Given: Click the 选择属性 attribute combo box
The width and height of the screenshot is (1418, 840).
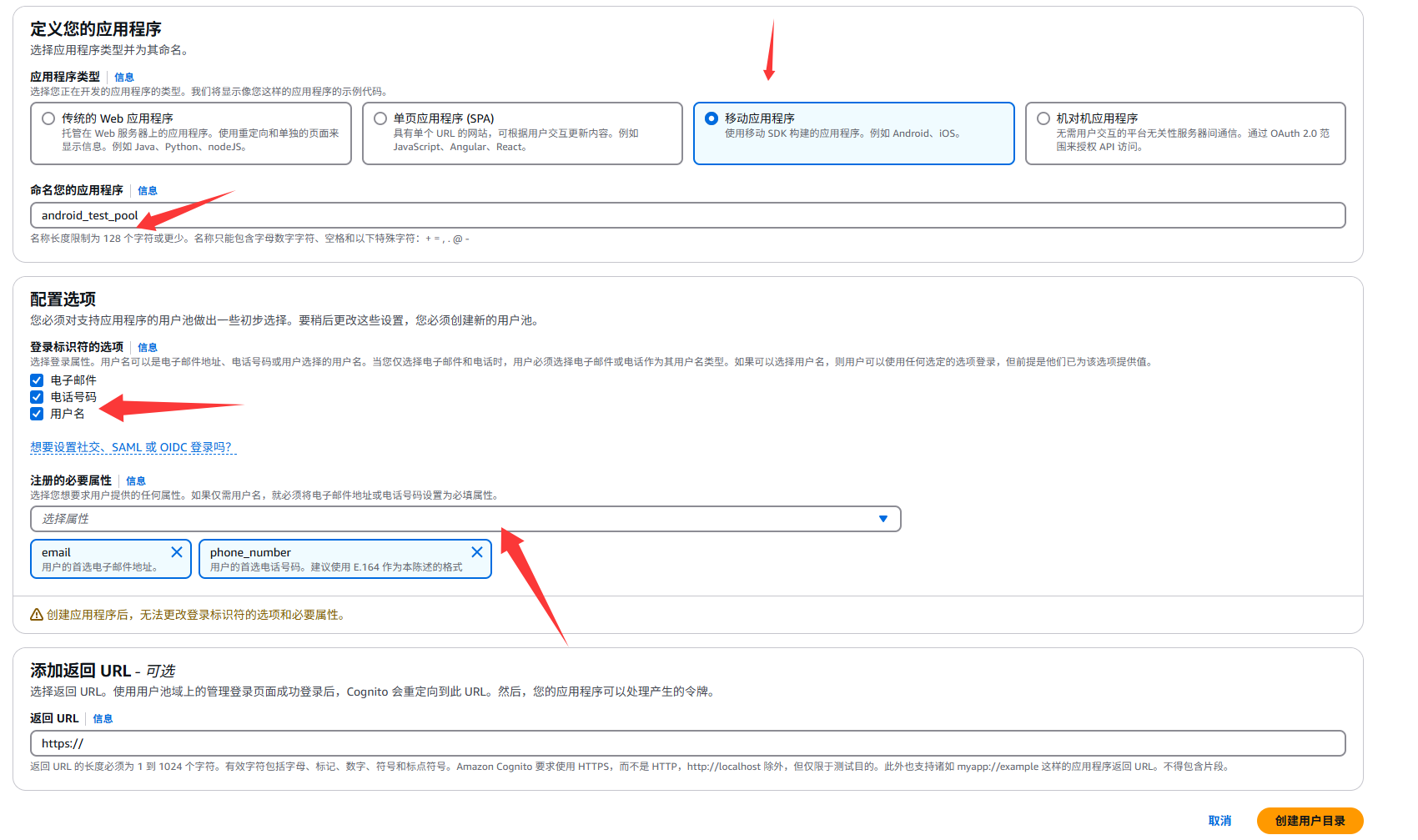Looking at the screenshot, I should (450, 519).
